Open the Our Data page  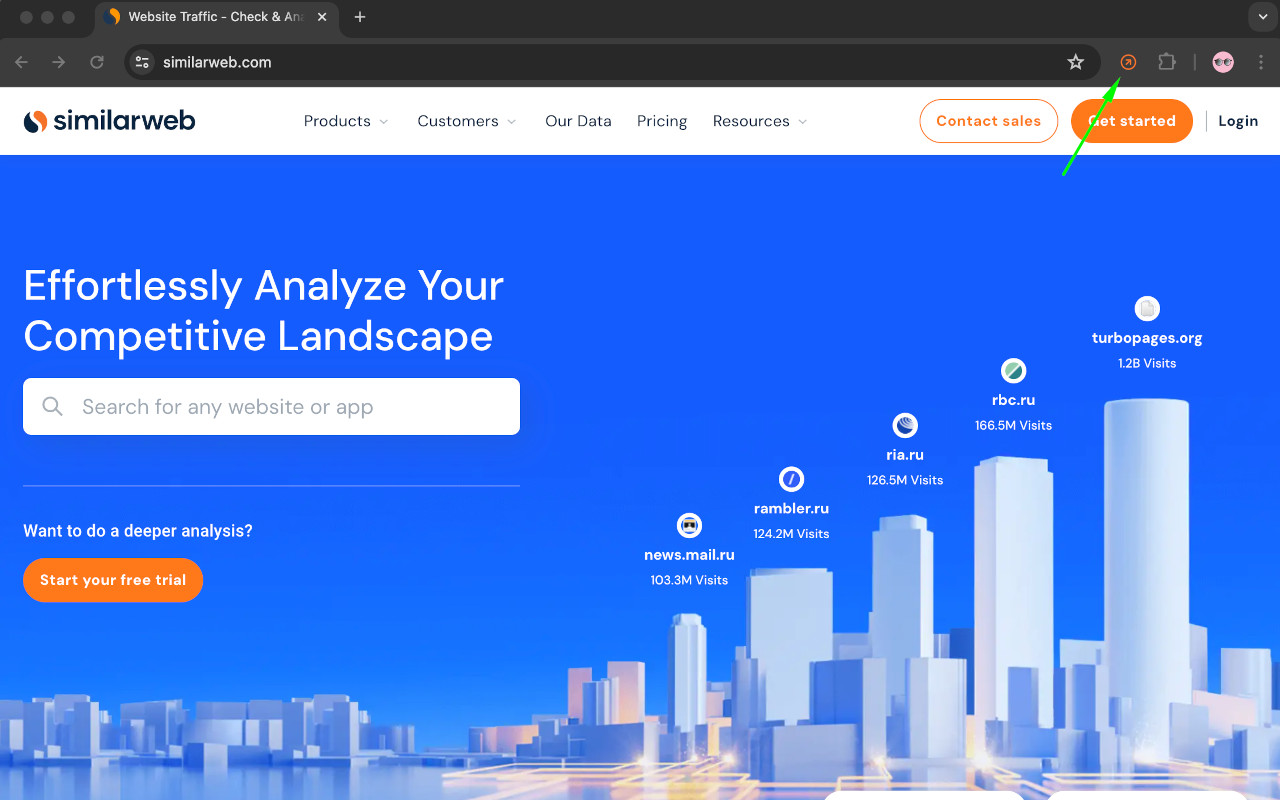(578, 121)
